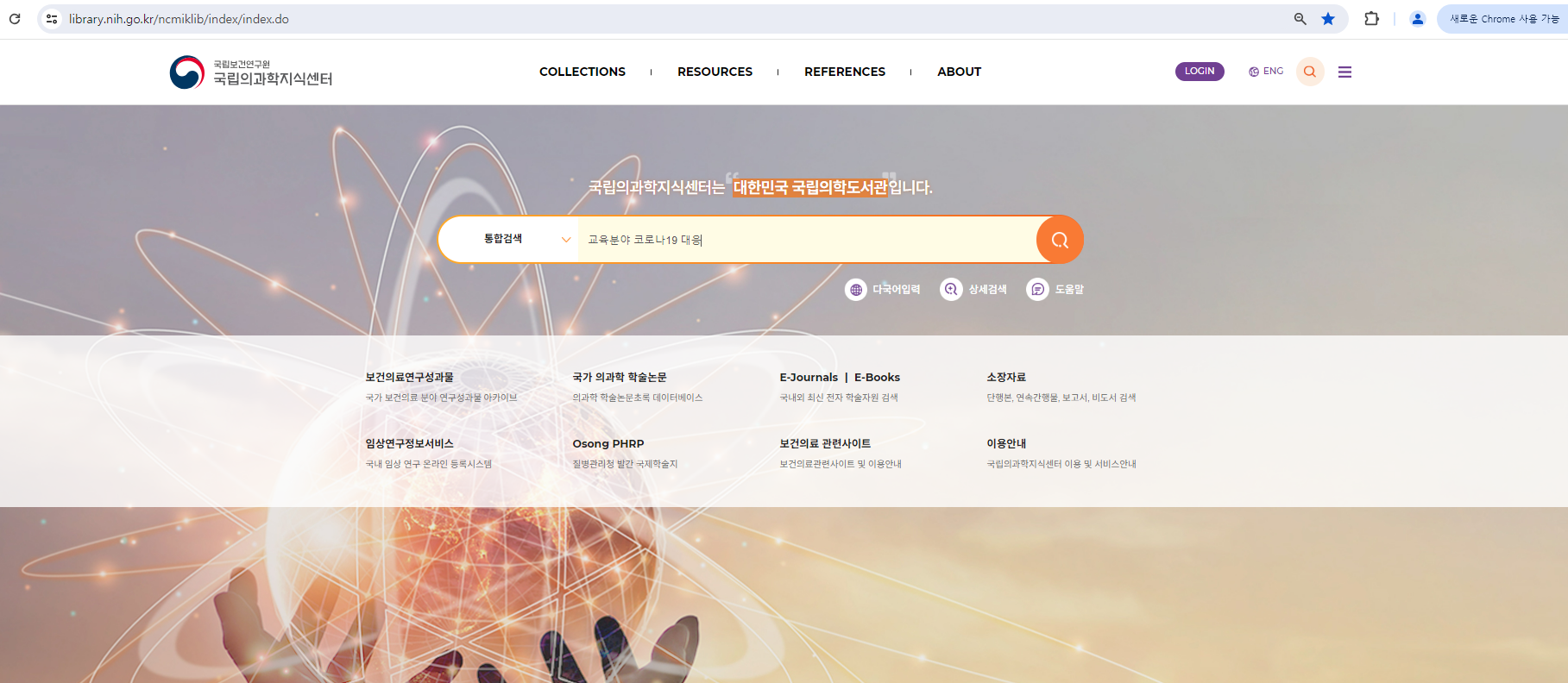1568x683 pixels.
Task: Open the header search magnifier icon
Action: pos(1310,72)
